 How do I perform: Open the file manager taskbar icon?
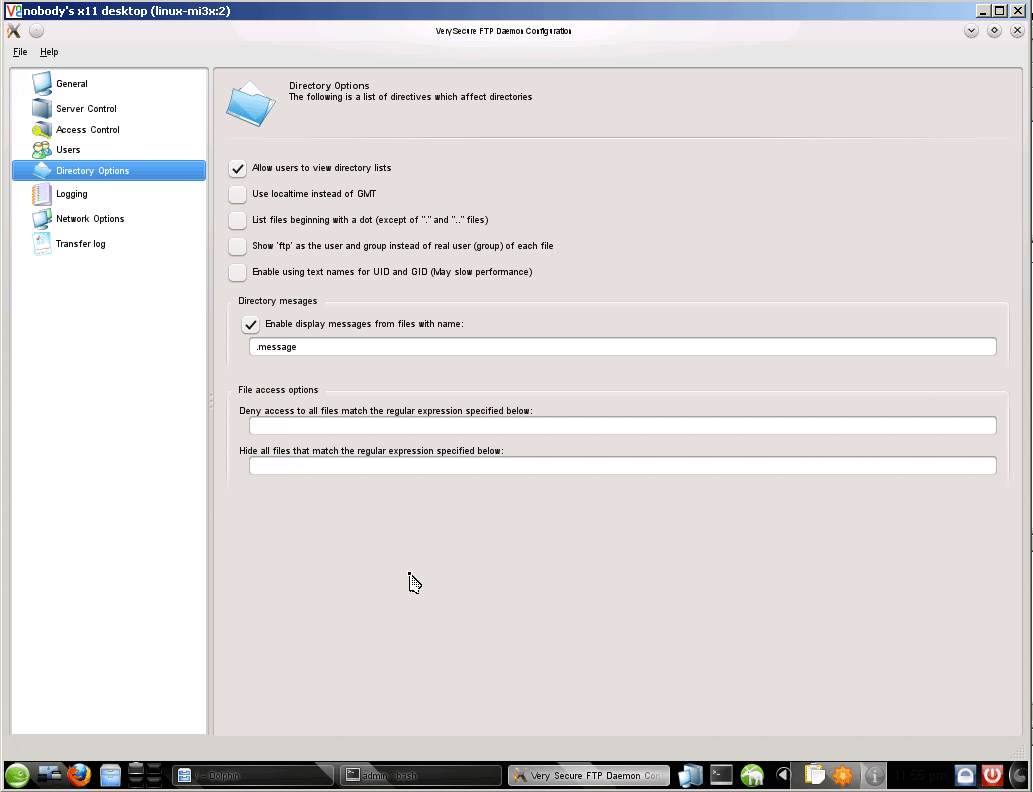coord(111,775)
